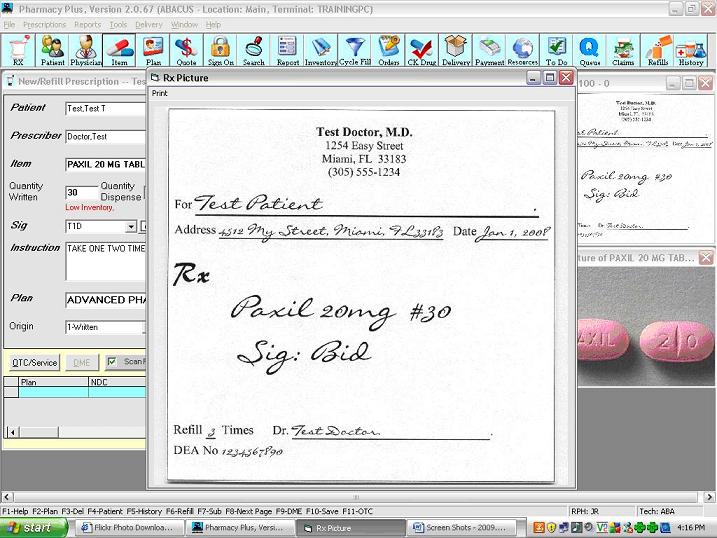Open the Reports menu
This screenshot has width=717, height=538.
pos(87,24)
